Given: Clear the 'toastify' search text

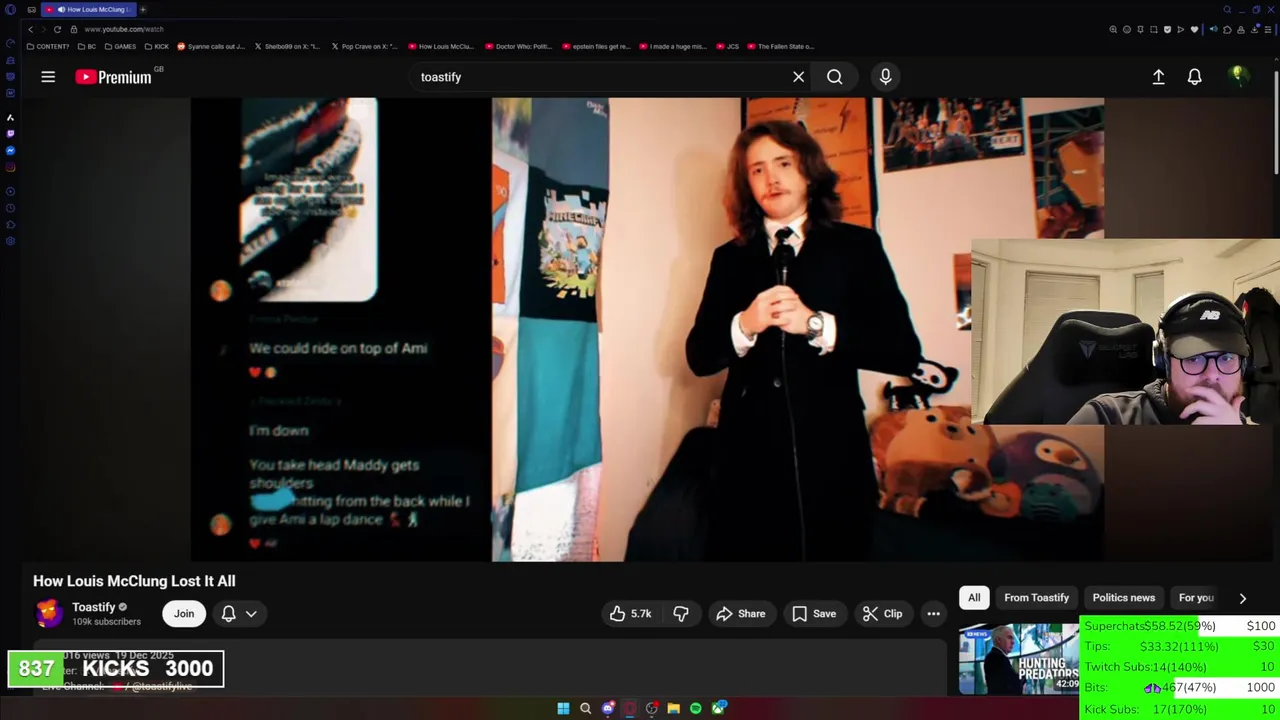Looking at the screenshot, I should tap(798, 77).
